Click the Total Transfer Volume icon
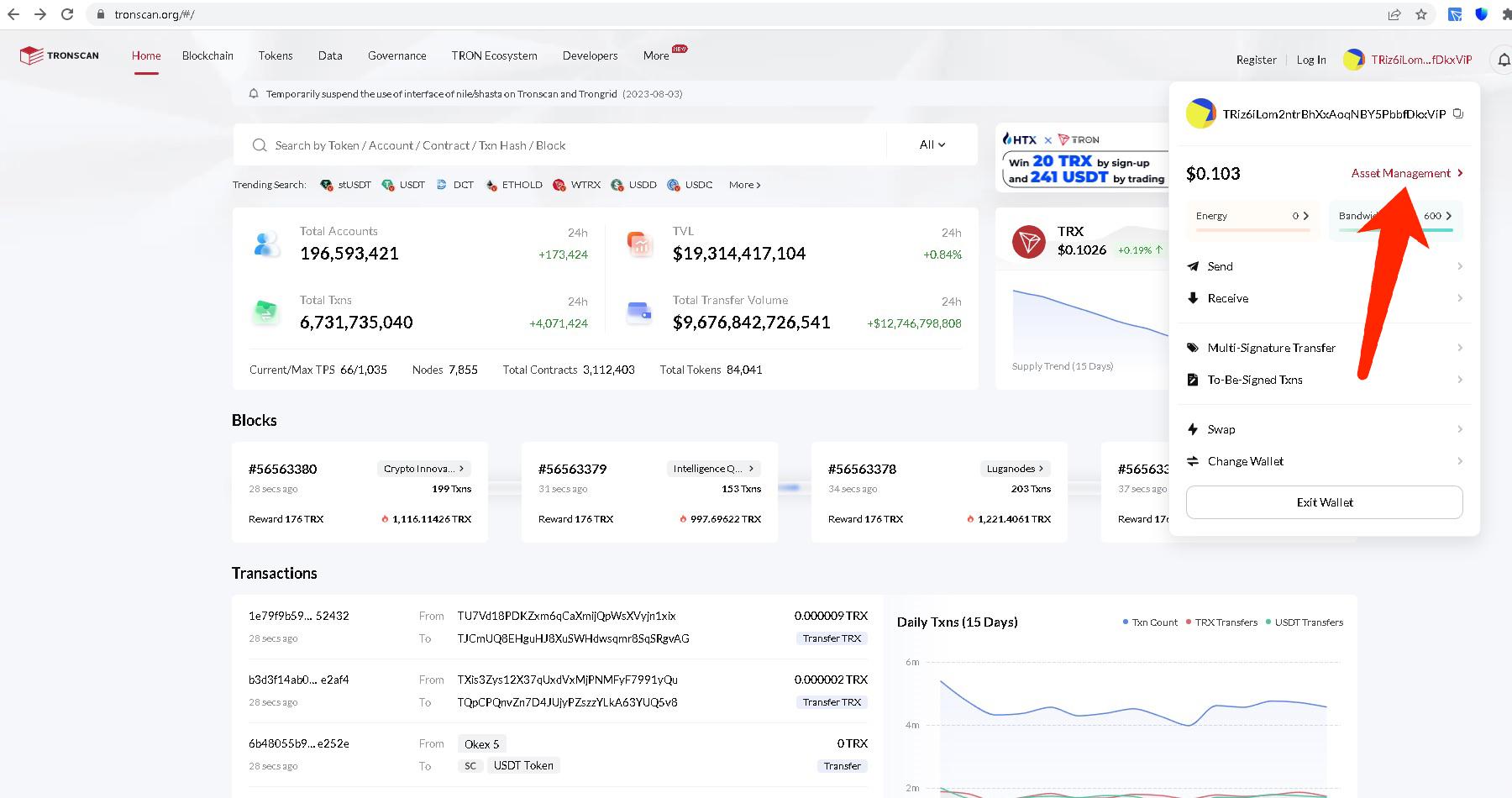The height and width of the screenshot is (798, 1512). click(x=640, y=312)
